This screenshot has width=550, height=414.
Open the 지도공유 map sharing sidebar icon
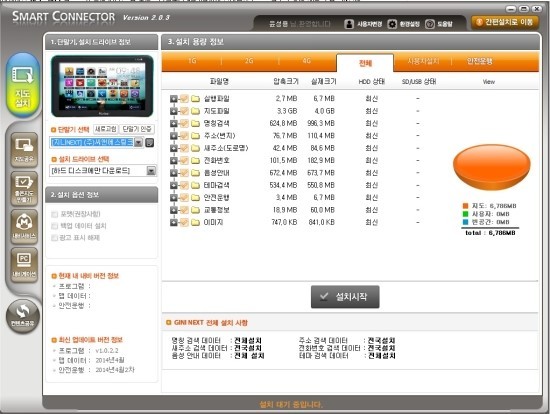pos(24,149)
